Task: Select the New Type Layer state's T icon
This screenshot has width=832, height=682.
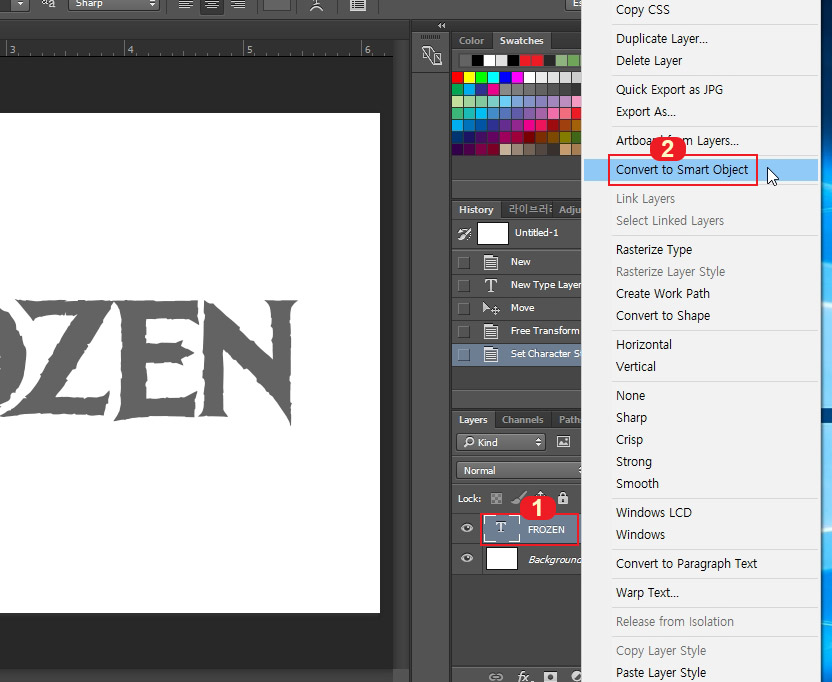Action: pos(491,286)
